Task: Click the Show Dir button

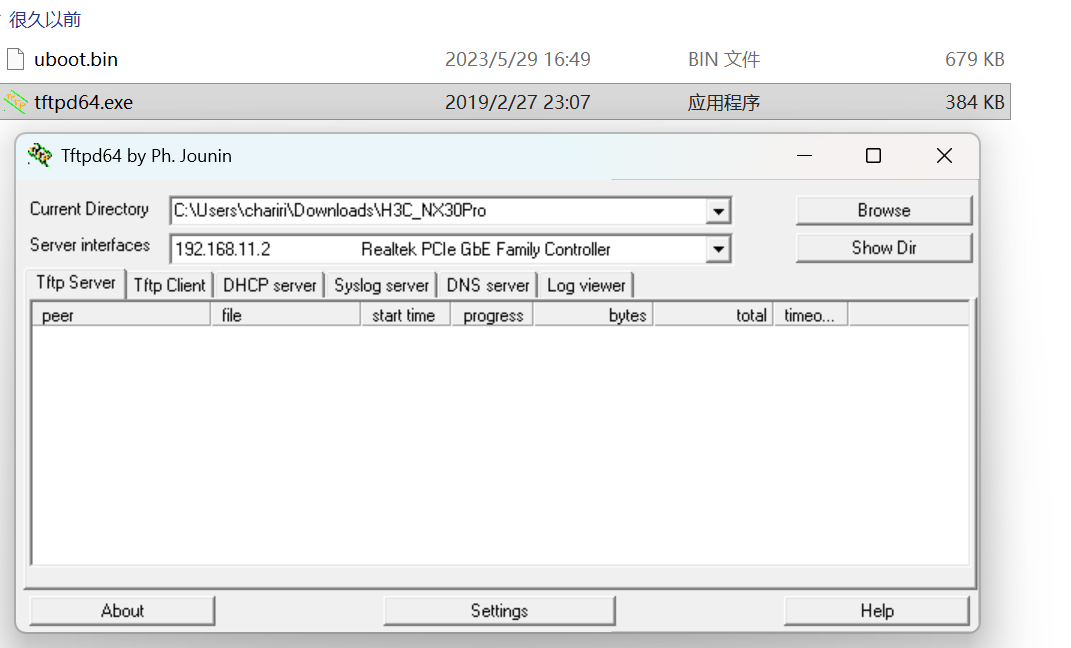Action: pos(883,248)
